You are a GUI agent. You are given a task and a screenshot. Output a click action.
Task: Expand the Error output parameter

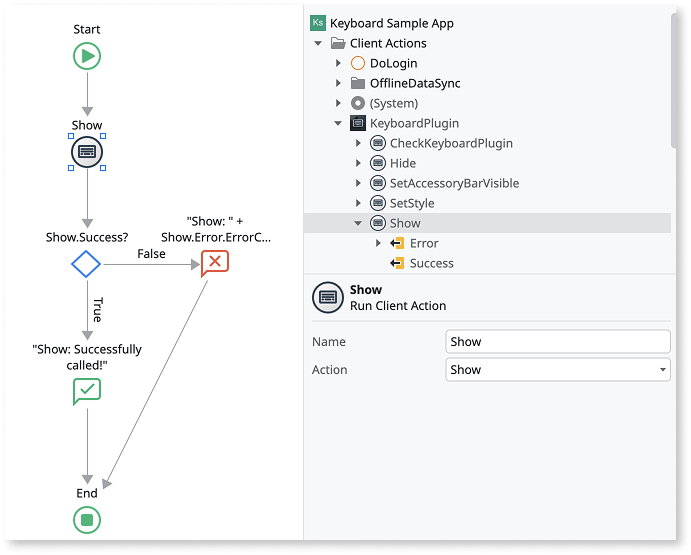coord(378,243)
